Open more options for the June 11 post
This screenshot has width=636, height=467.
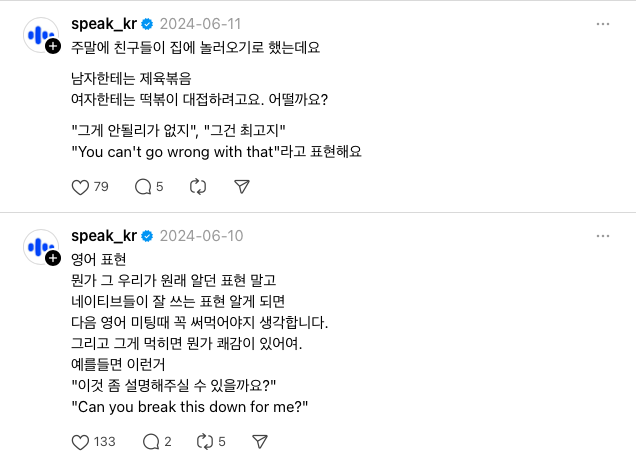pos(603,24)
